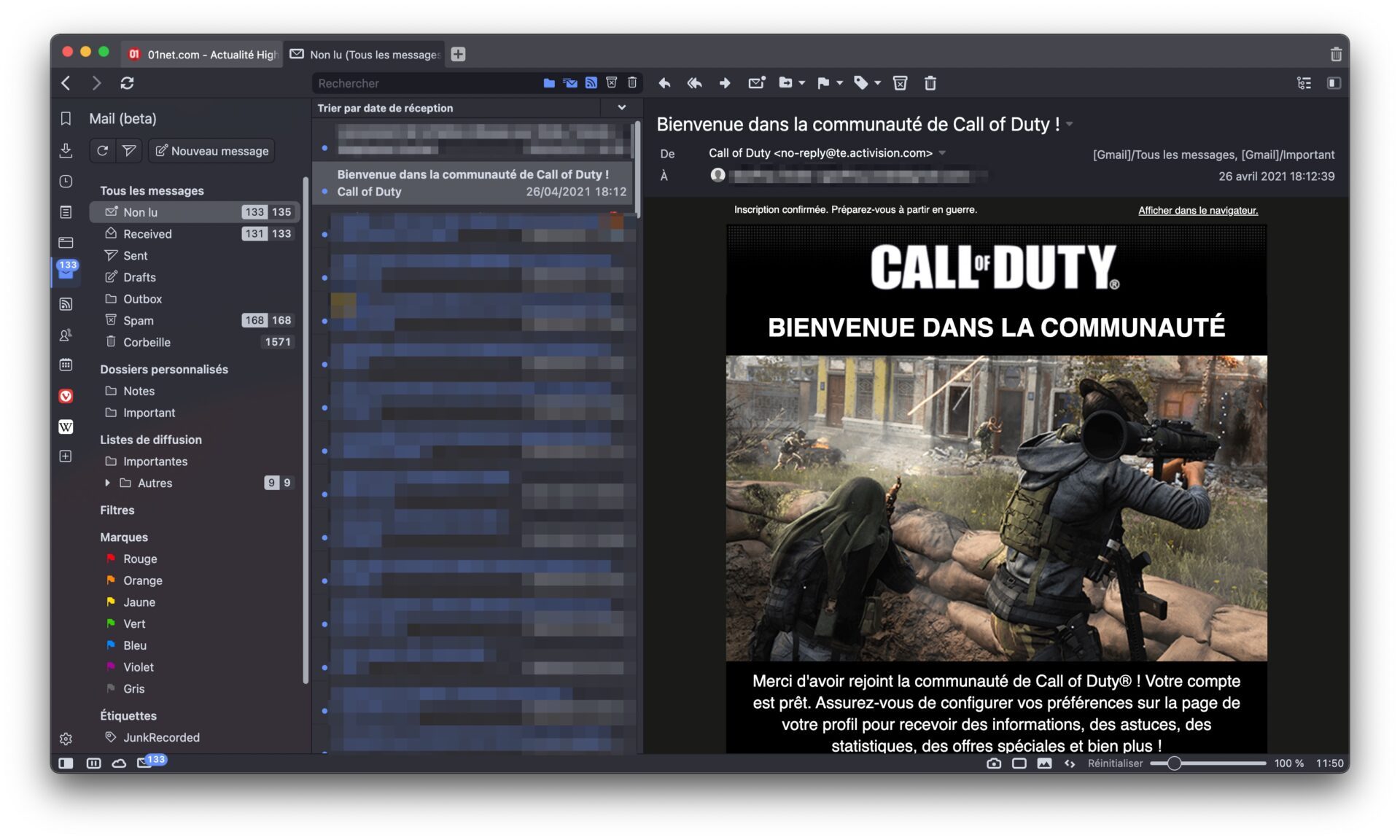Viewport: 1400px width, 840px height.
Task: Reply to the Call of Duty message
Action: 664,83
